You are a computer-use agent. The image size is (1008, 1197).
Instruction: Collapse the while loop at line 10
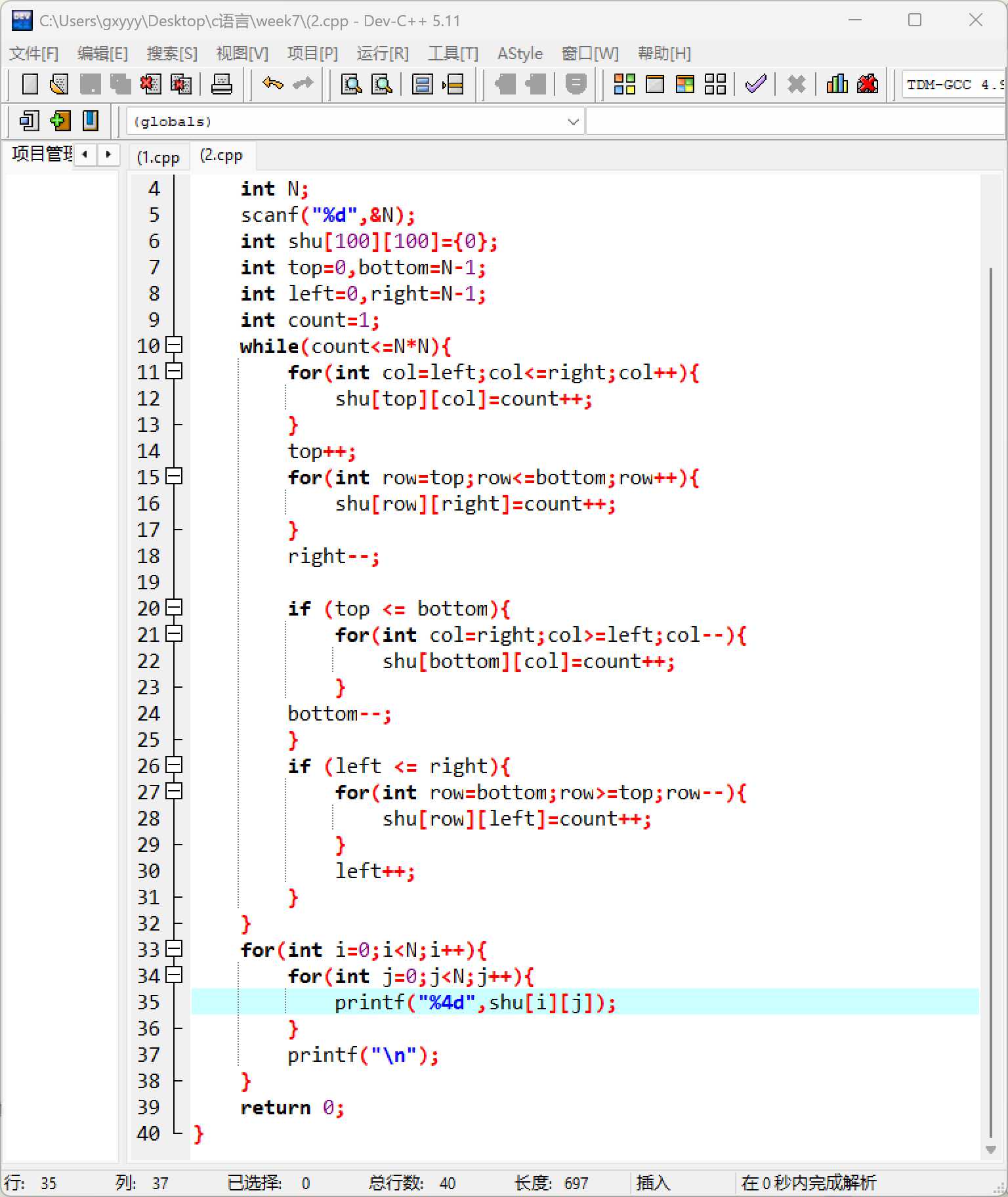[174, 345]
